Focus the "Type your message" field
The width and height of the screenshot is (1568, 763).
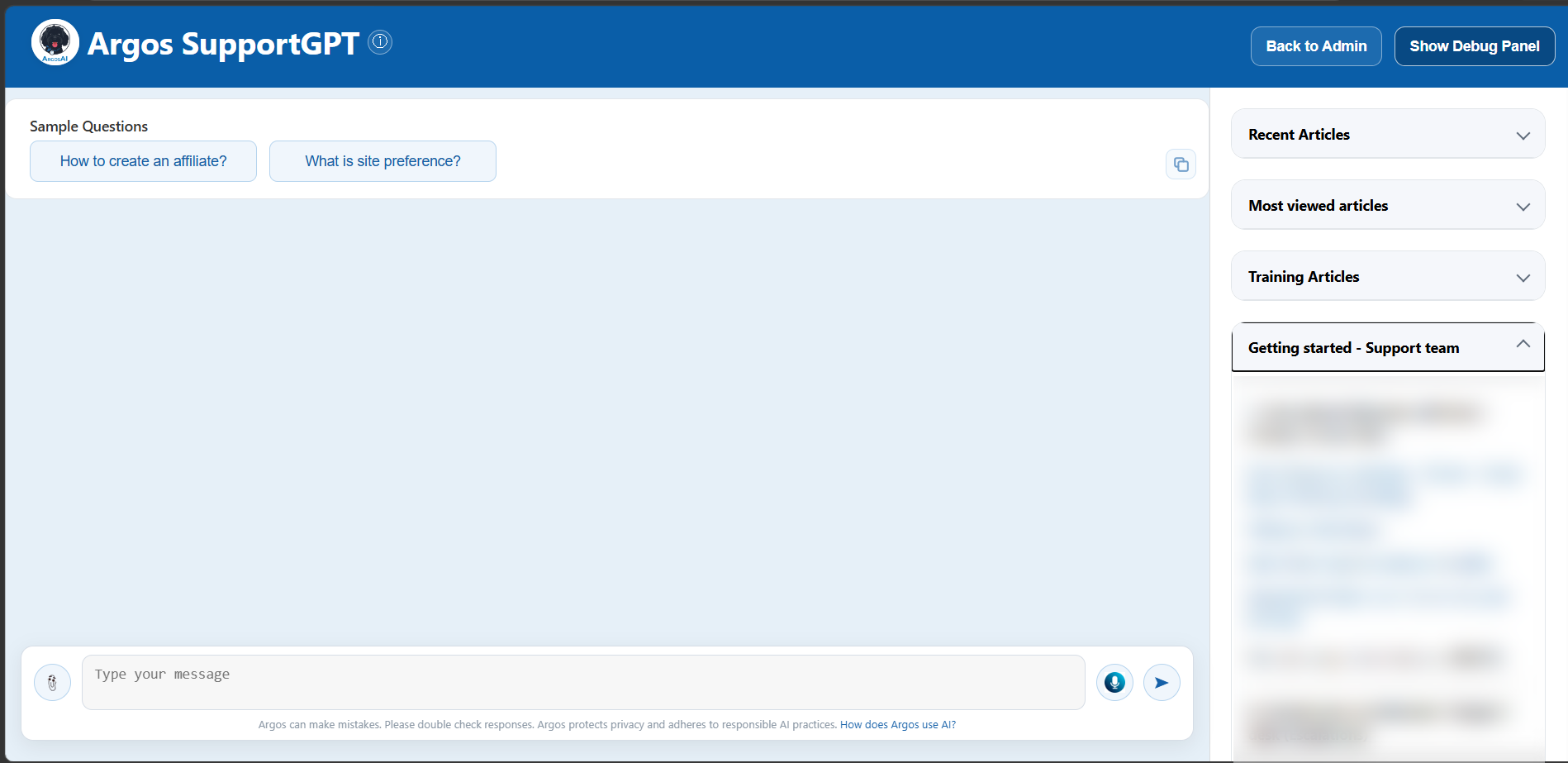[x=583, y=683]
